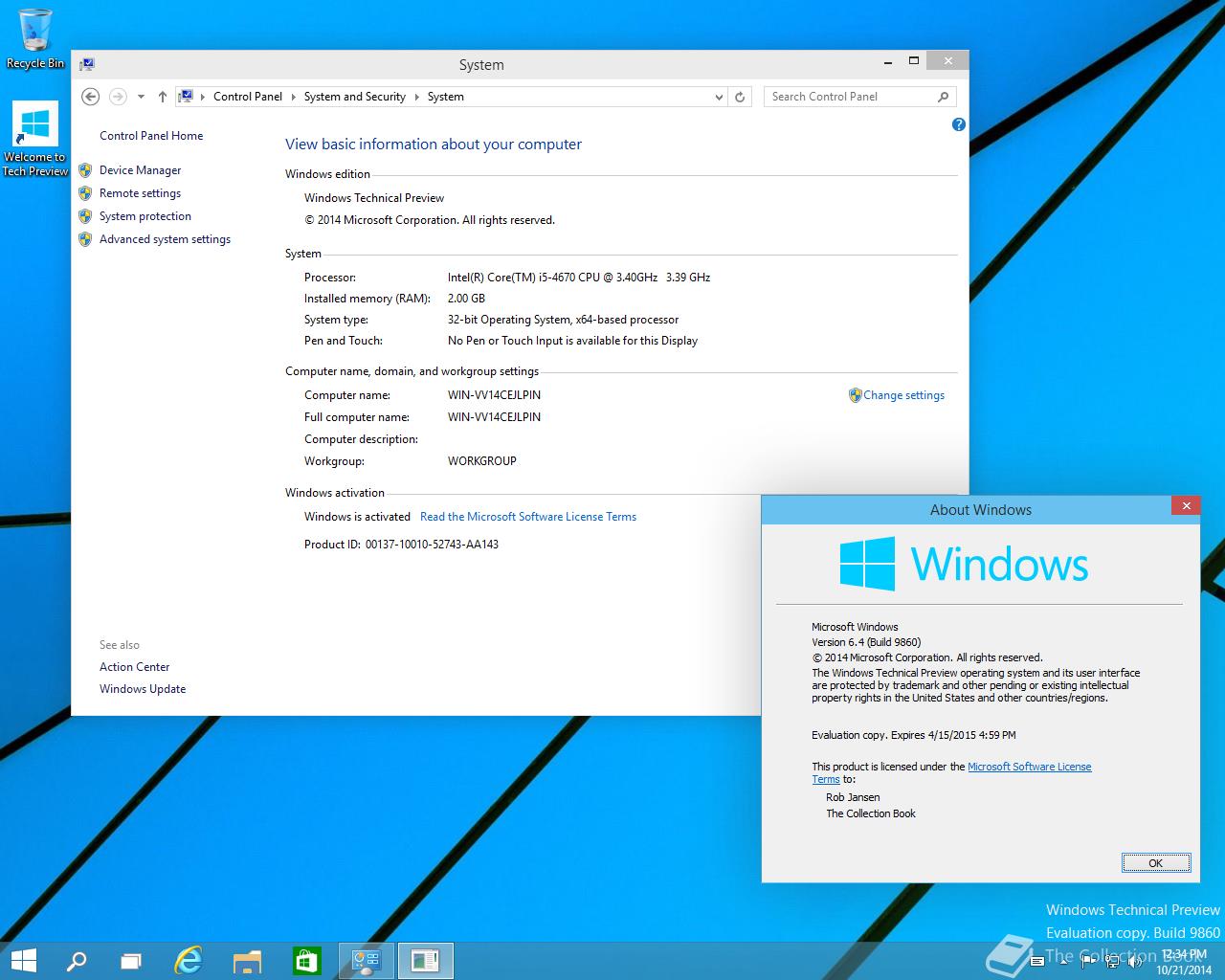Click 32-bit Operating System text
Image resolution: width=1225 pixels, height=980 pixels.
click(563, 320)
